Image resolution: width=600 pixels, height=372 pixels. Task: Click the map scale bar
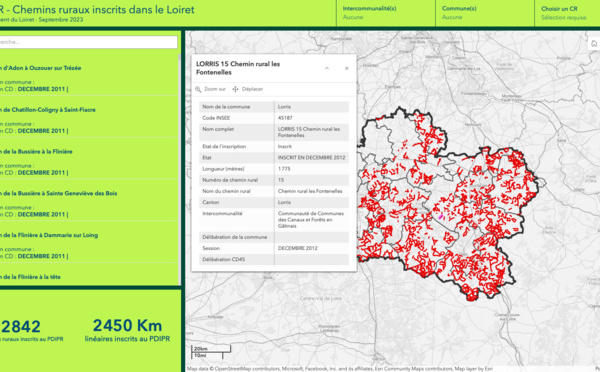211,352
